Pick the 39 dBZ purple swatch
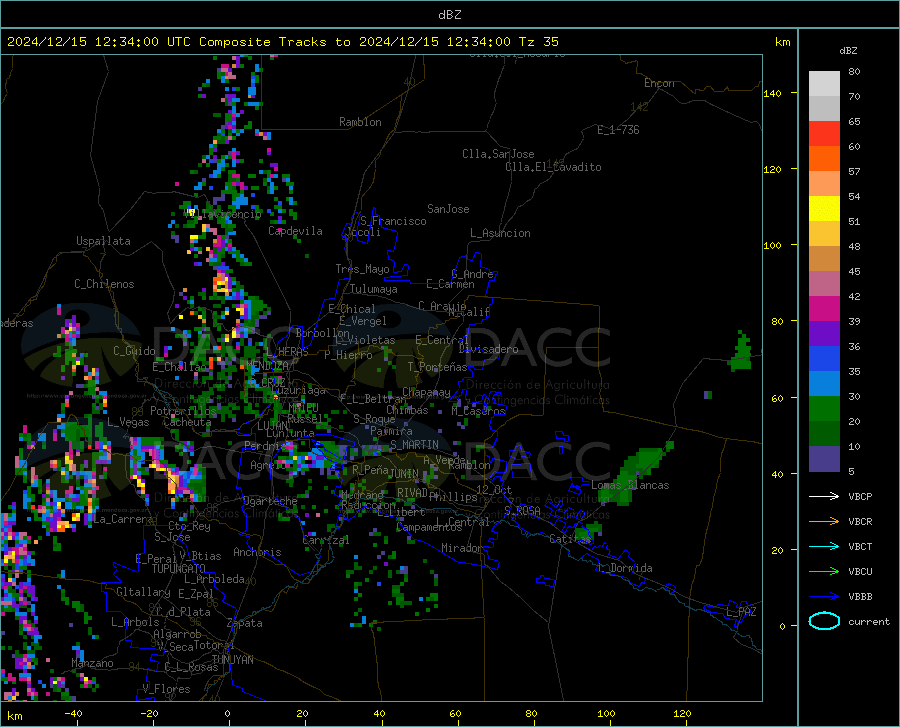Viewport: 900px width, 727px height. pos(824,333)
